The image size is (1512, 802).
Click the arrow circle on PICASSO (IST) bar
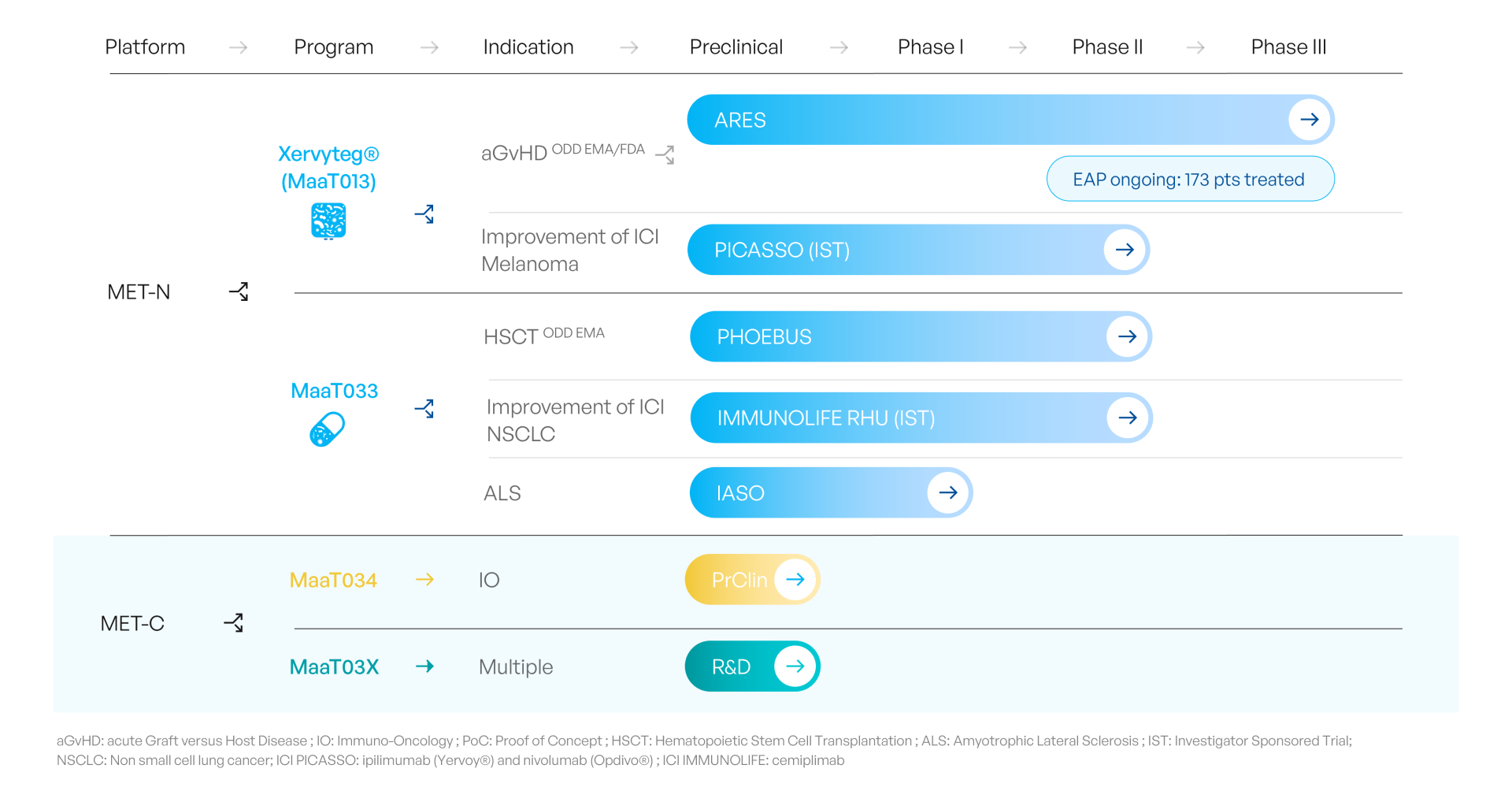tap(1125, 250)
